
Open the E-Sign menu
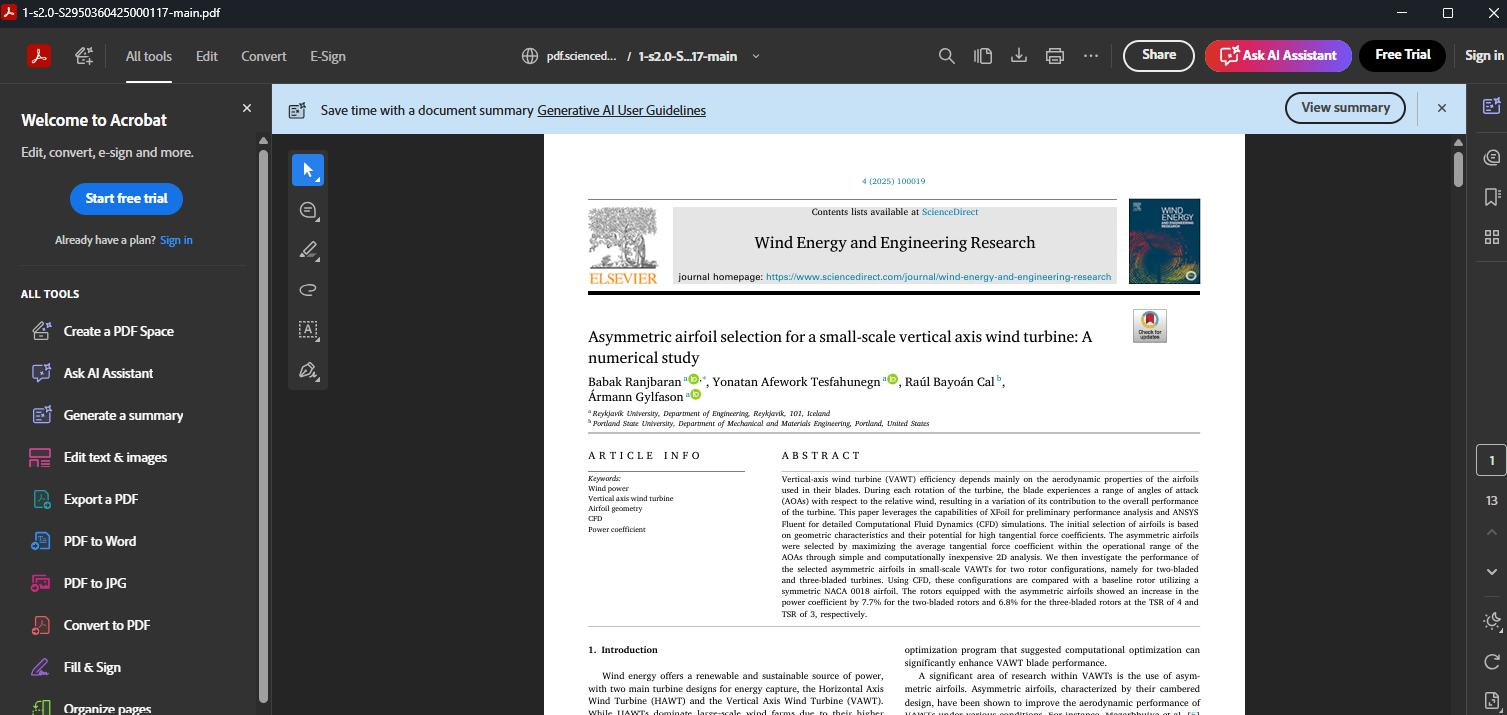point(328,56)
